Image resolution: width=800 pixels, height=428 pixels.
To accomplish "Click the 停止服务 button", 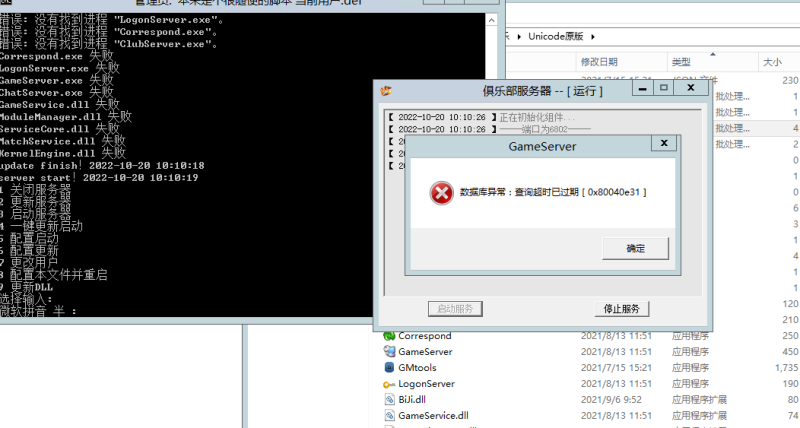I will pos(621,309).
